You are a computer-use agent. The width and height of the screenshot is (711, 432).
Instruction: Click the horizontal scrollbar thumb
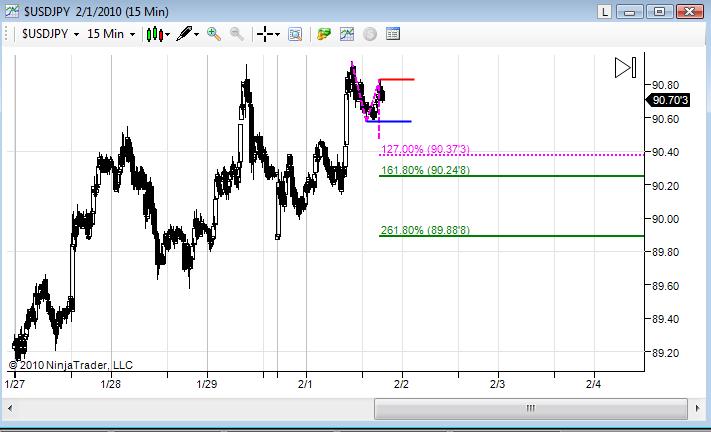531,408
